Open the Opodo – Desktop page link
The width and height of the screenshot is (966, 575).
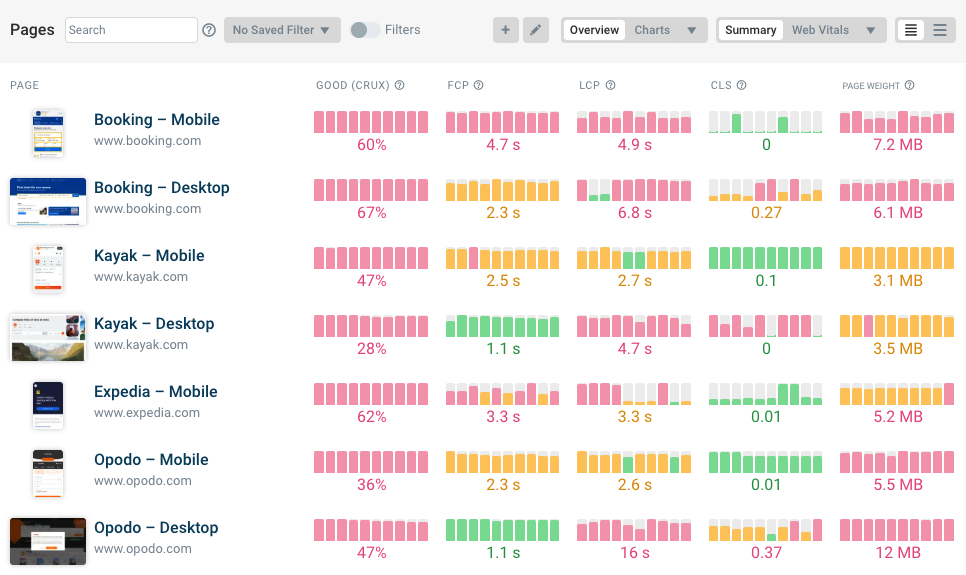(x=156, y=528)
